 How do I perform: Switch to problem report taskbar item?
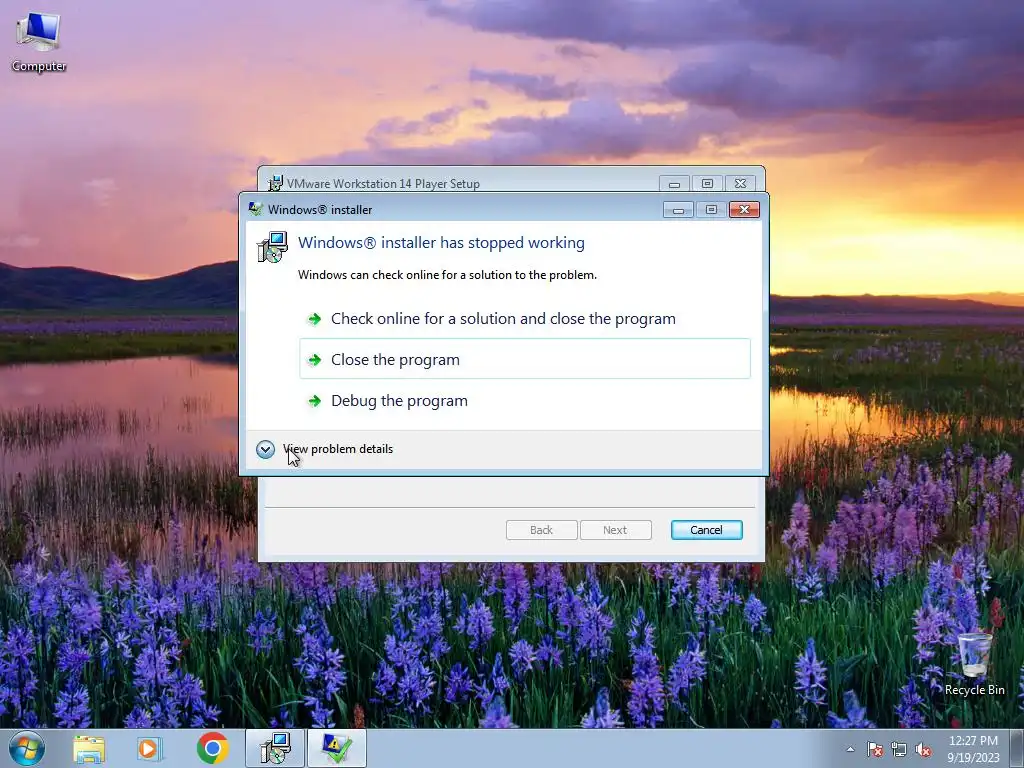click(x=336, y=748)
